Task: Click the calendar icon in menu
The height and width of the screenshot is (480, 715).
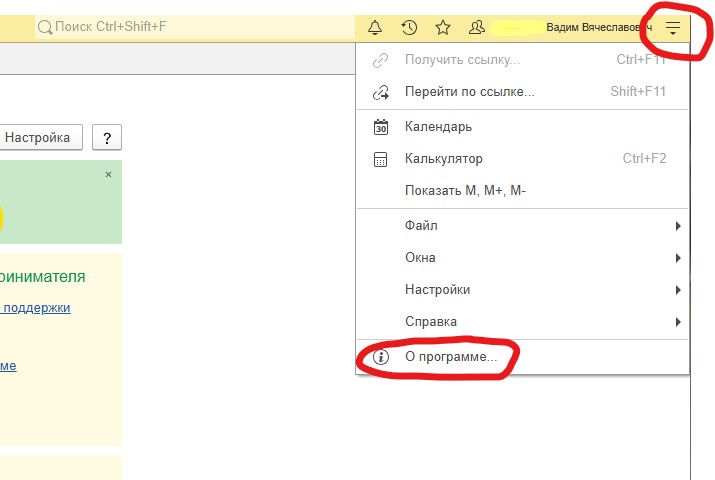Action: click(380, 127)
